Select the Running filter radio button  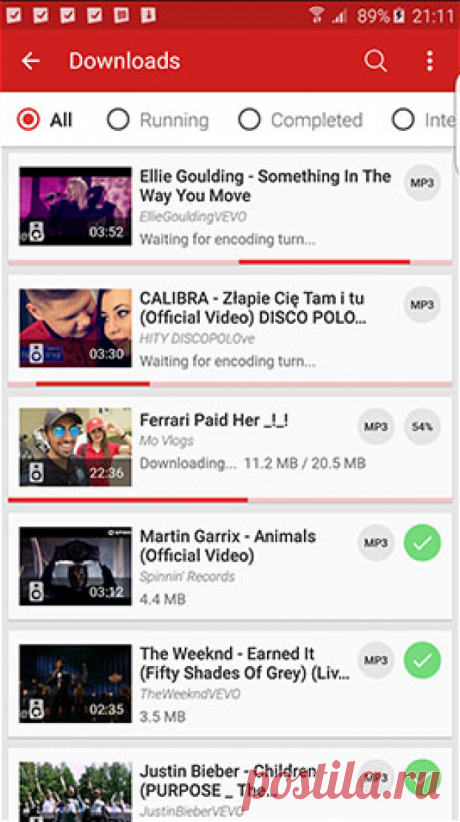tap(118, 120)
